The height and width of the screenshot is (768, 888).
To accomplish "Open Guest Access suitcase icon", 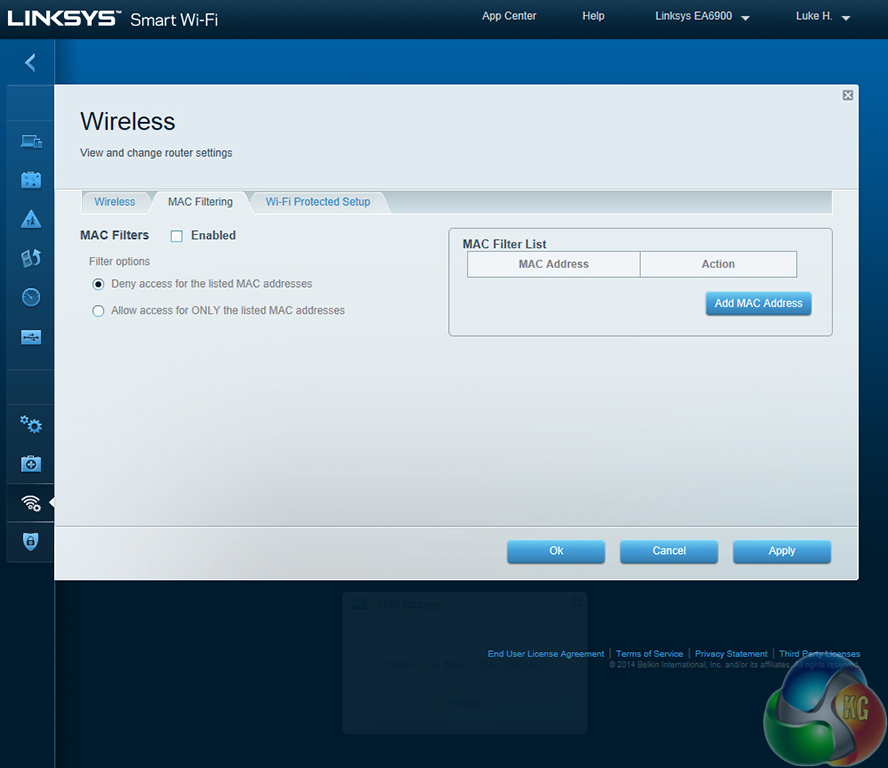I will tap(31, 180).
